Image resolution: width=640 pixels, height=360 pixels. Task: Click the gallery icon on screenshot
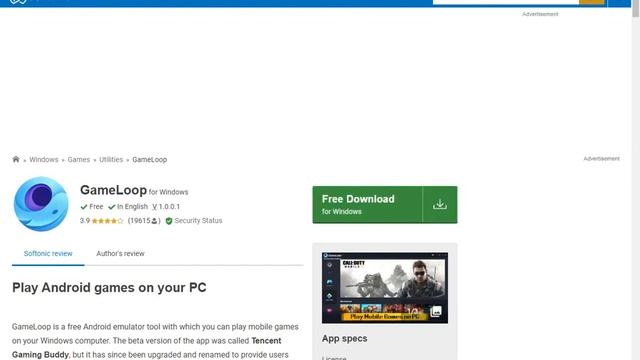436,312
